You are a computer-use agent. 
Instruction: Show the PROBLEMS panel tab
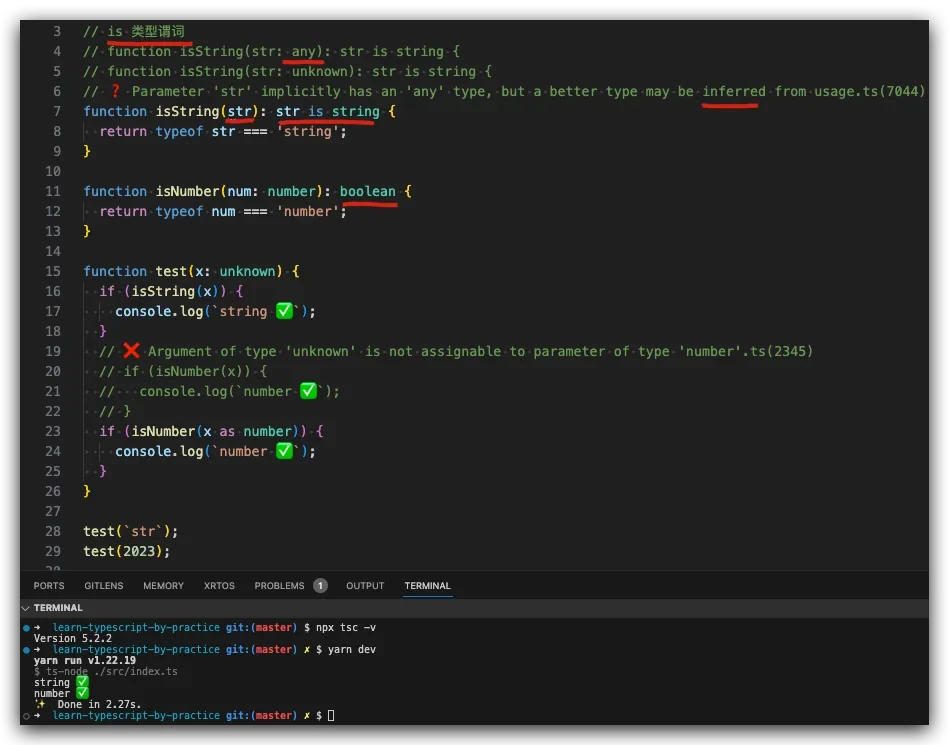(x=279, y=586)
